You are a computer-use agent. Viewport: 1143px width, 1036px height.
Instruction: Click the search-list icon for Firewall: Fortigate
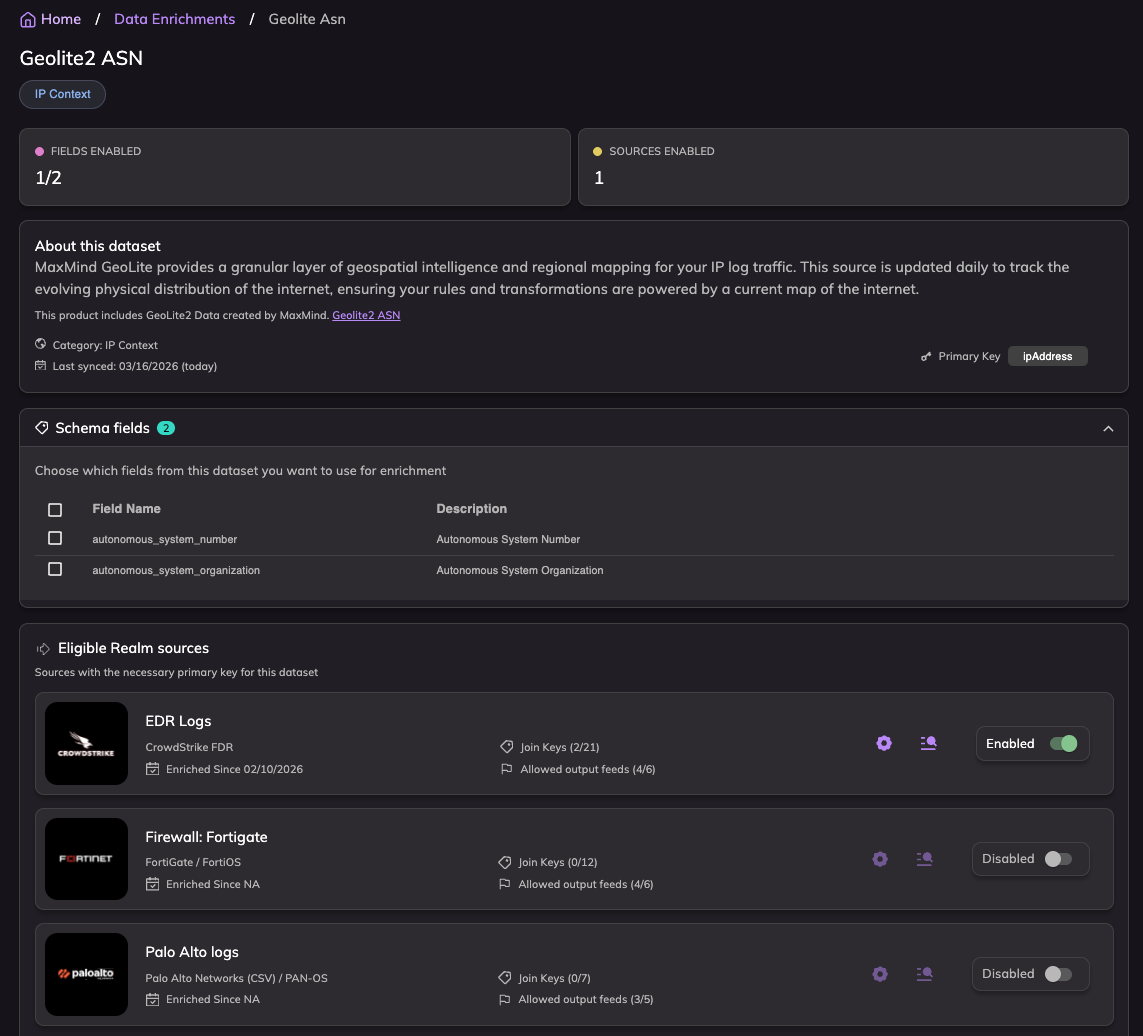924,859
